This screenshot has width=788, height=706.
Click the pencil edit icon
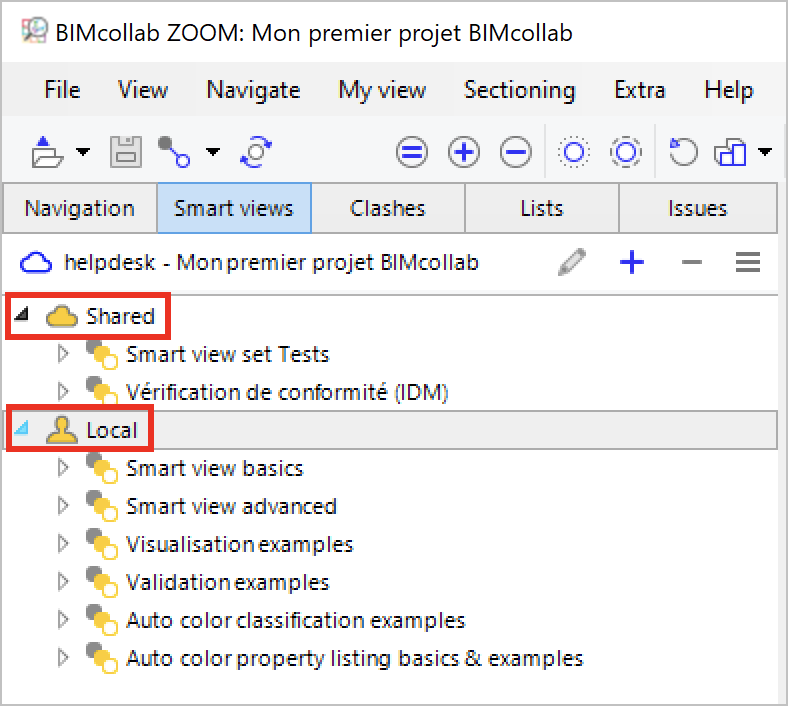tap(572, 263)
